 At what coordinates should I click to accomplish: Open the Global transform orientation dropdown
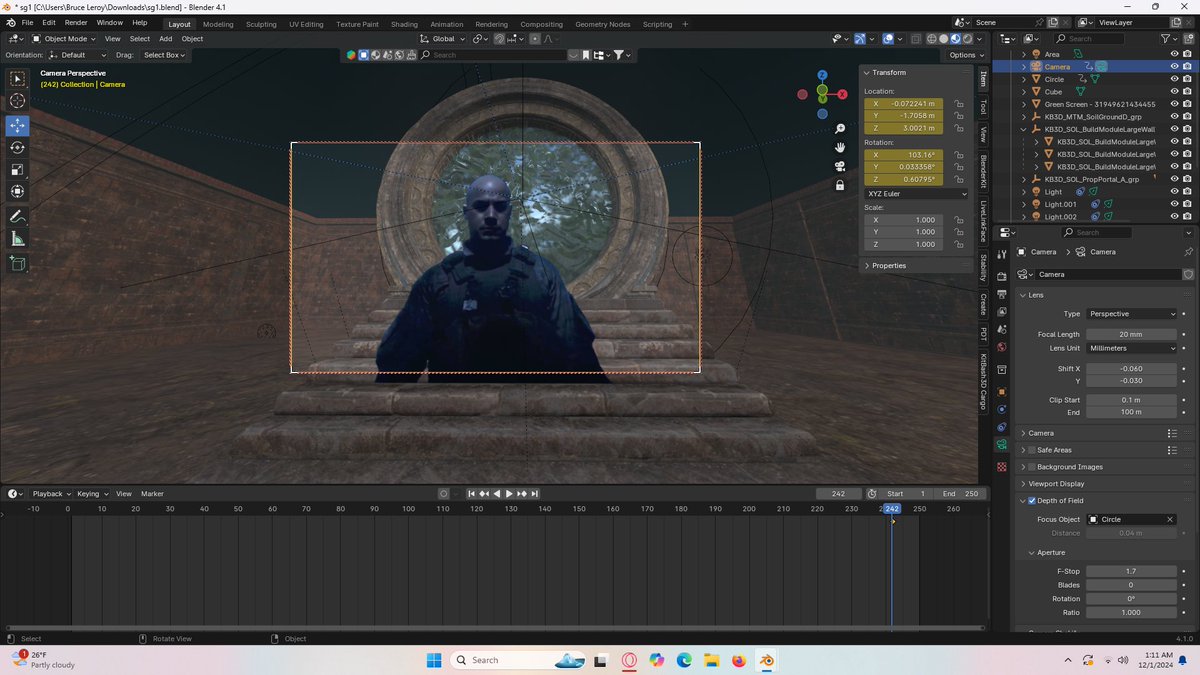pos(442,39)
